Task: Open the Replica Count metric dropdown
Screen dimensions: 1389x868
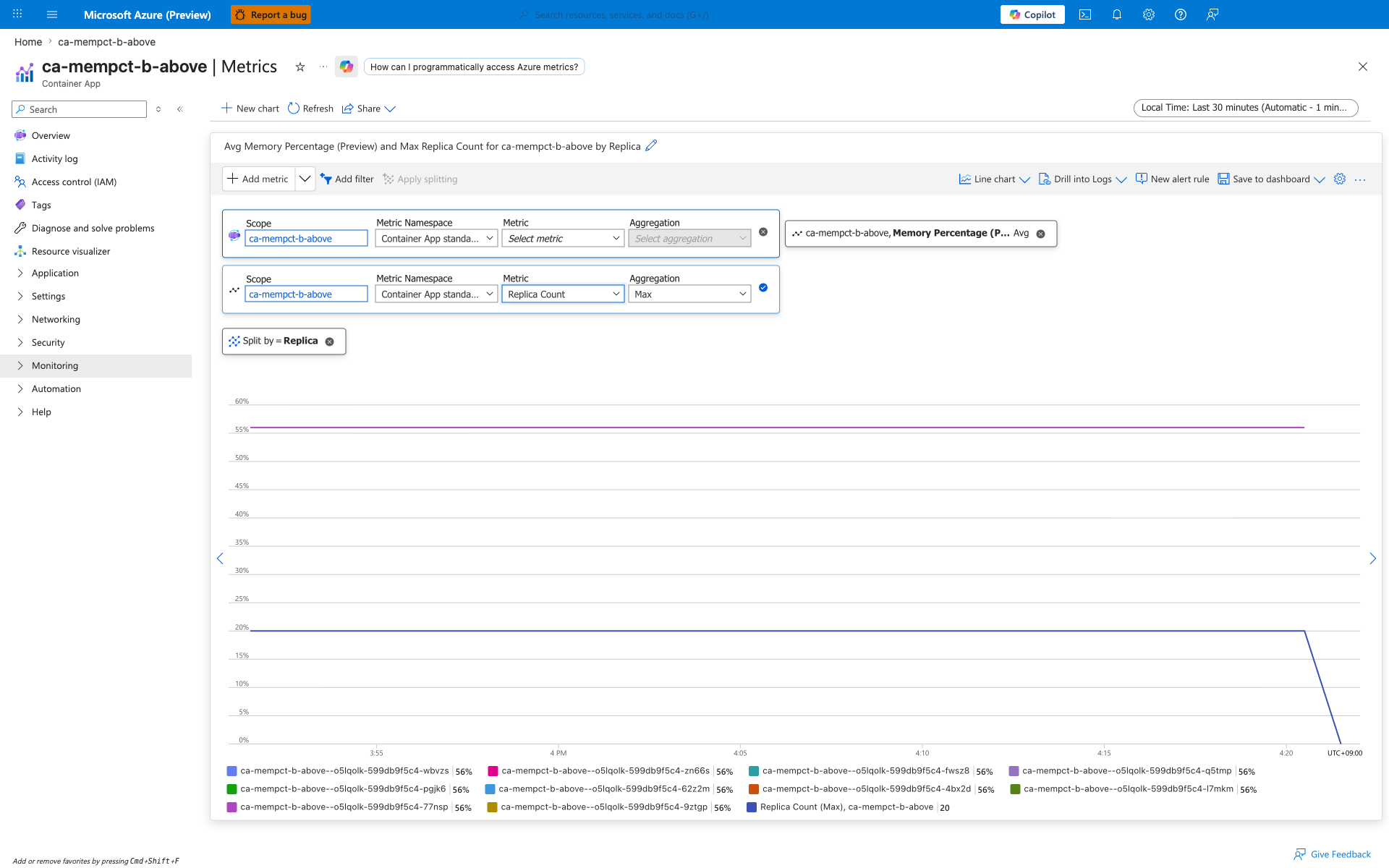Action: 563,294
